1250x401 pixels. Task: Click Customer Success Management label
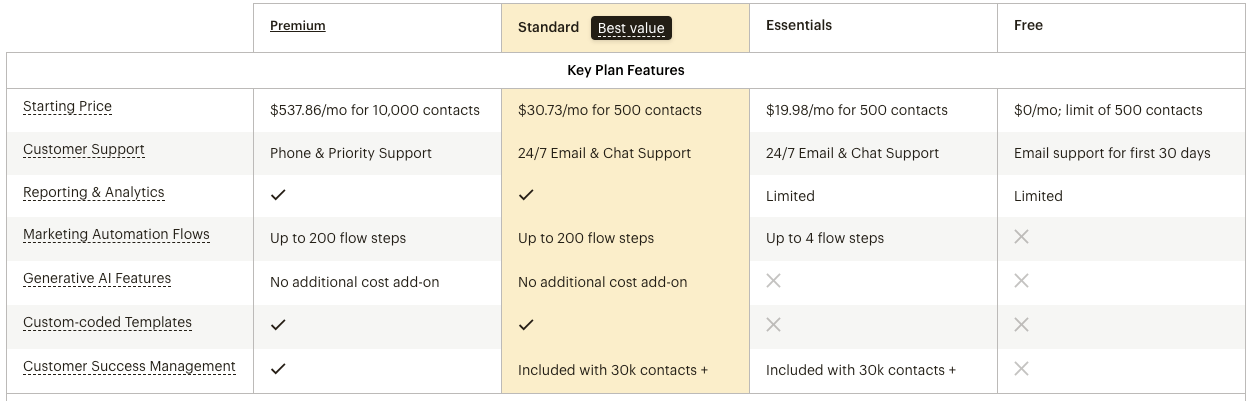[x=129, y=367]
